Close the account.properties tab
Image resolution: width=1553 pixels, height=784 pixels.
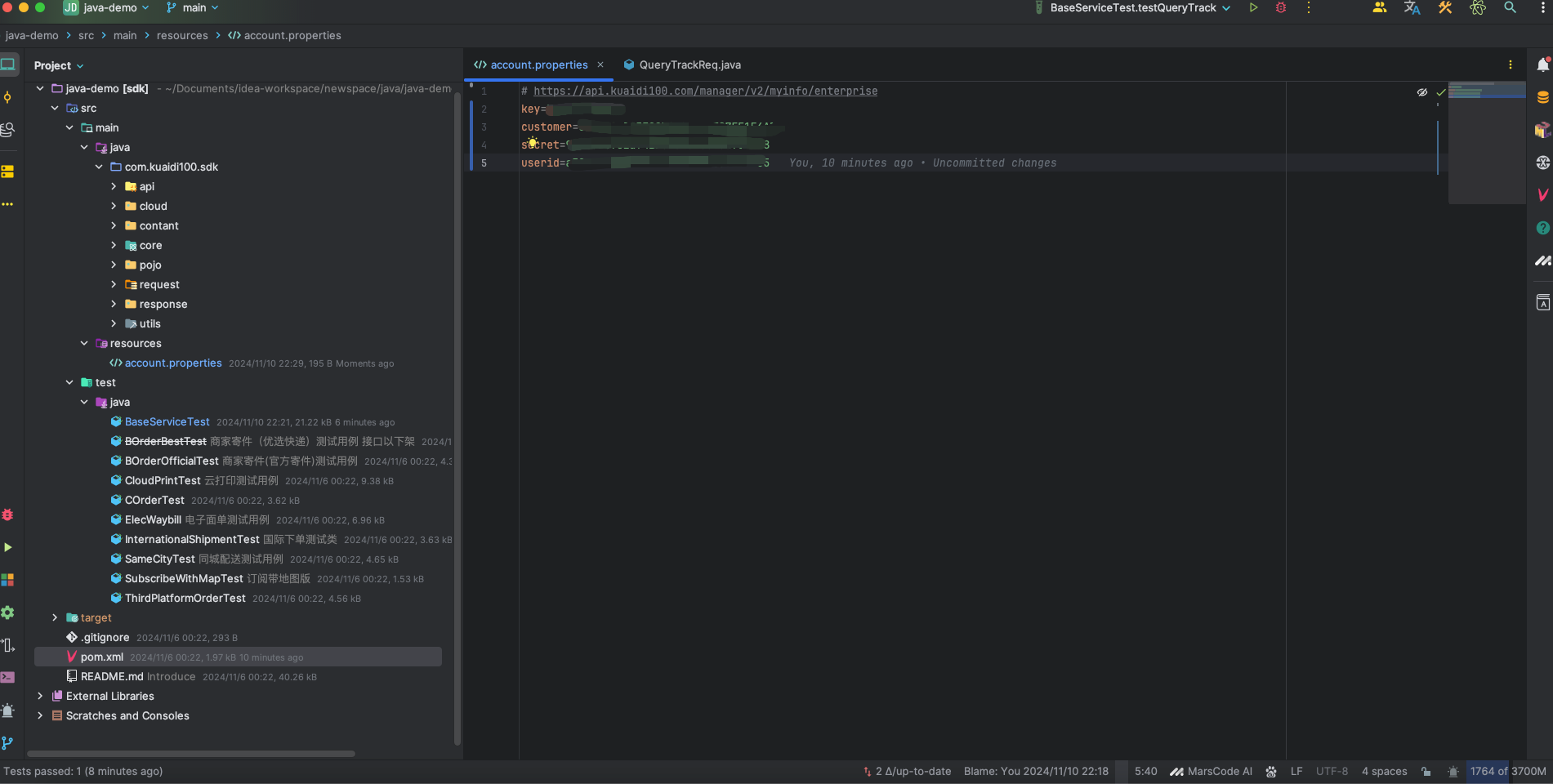pos(600,65)
